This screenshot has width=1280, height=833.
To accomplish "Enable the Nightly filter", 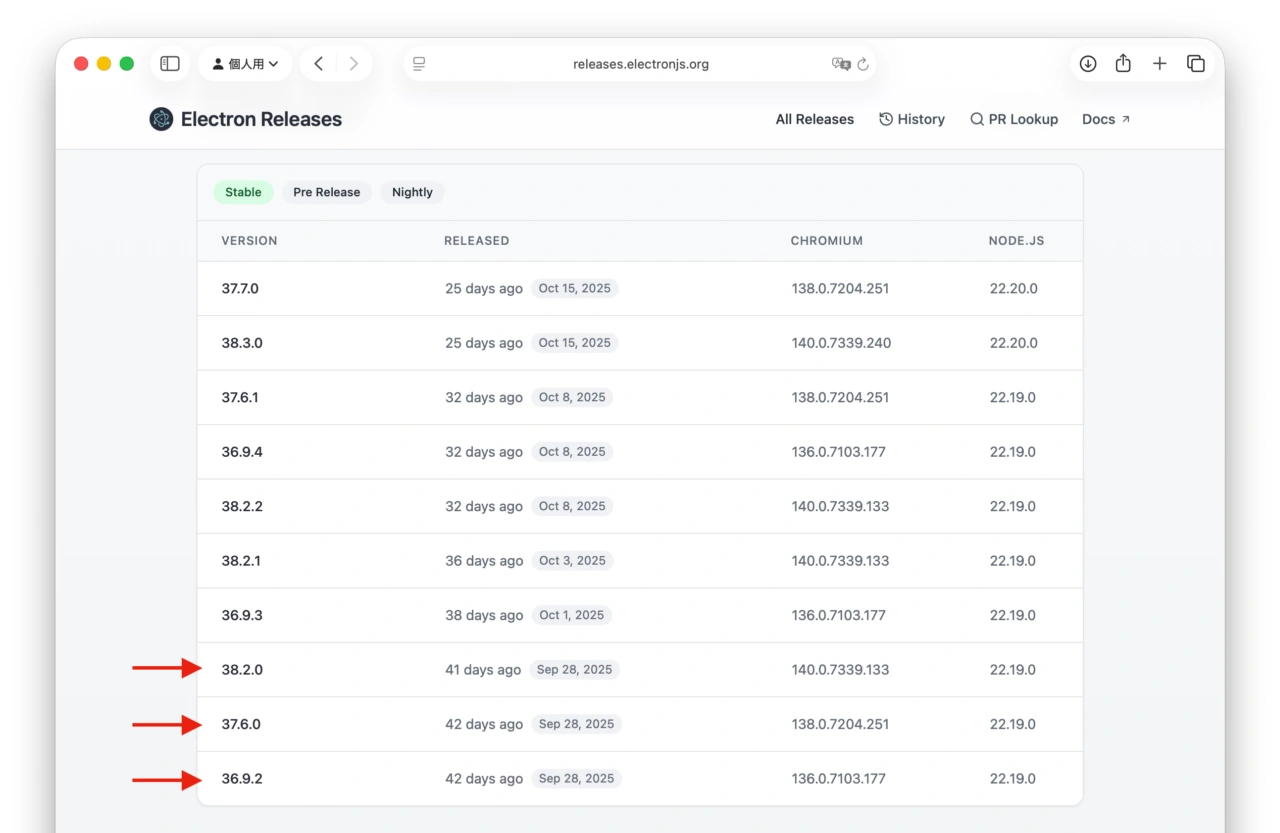I will click(412, 192).
